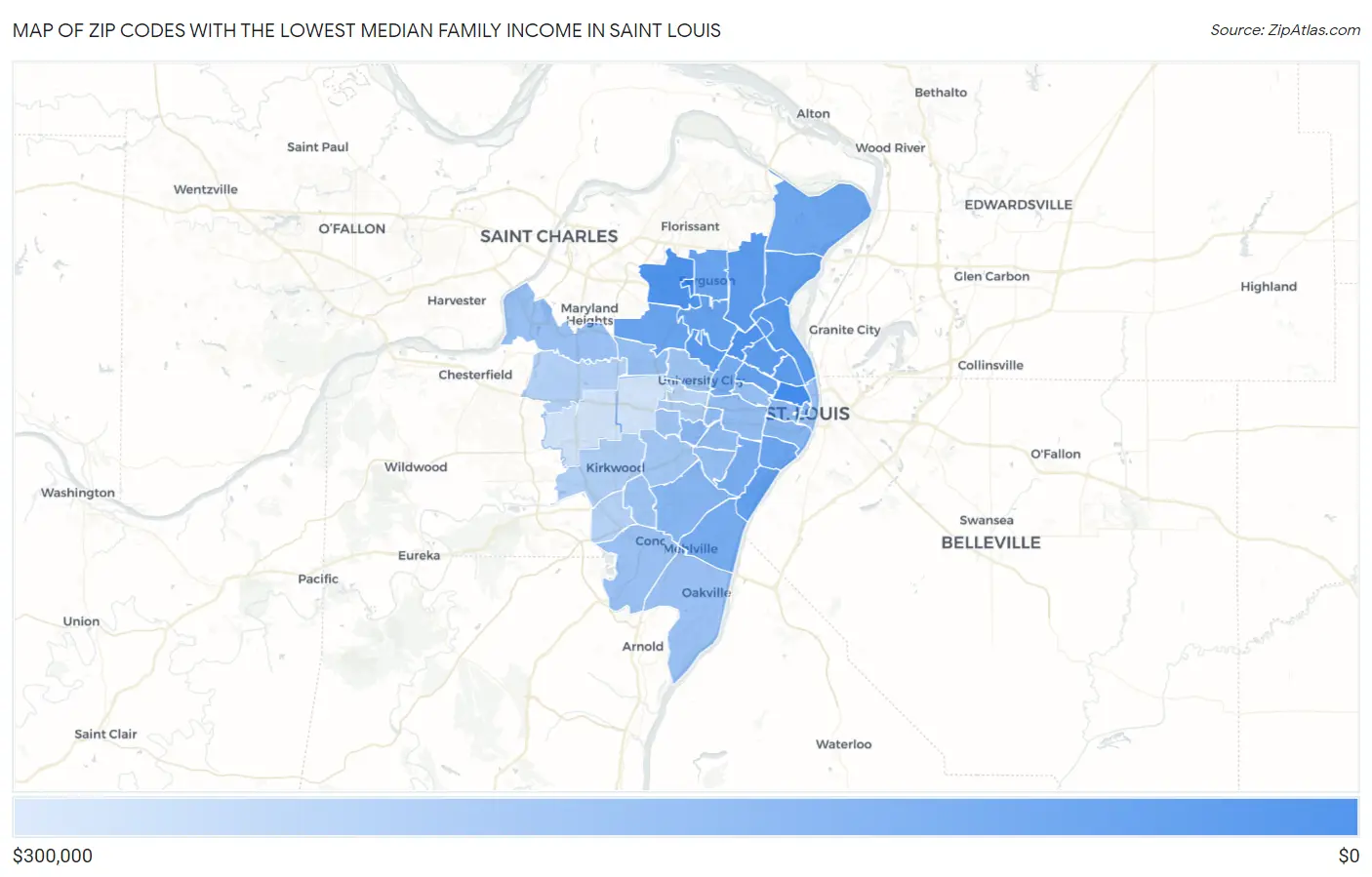1372x877 pixels.
Task: Click the Wildwood town label
Action: click(416, 467)
